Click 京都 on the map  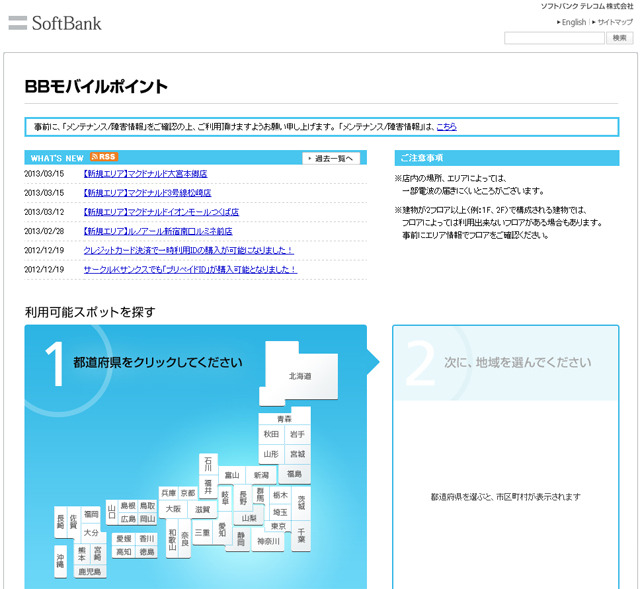coord(188,493)
